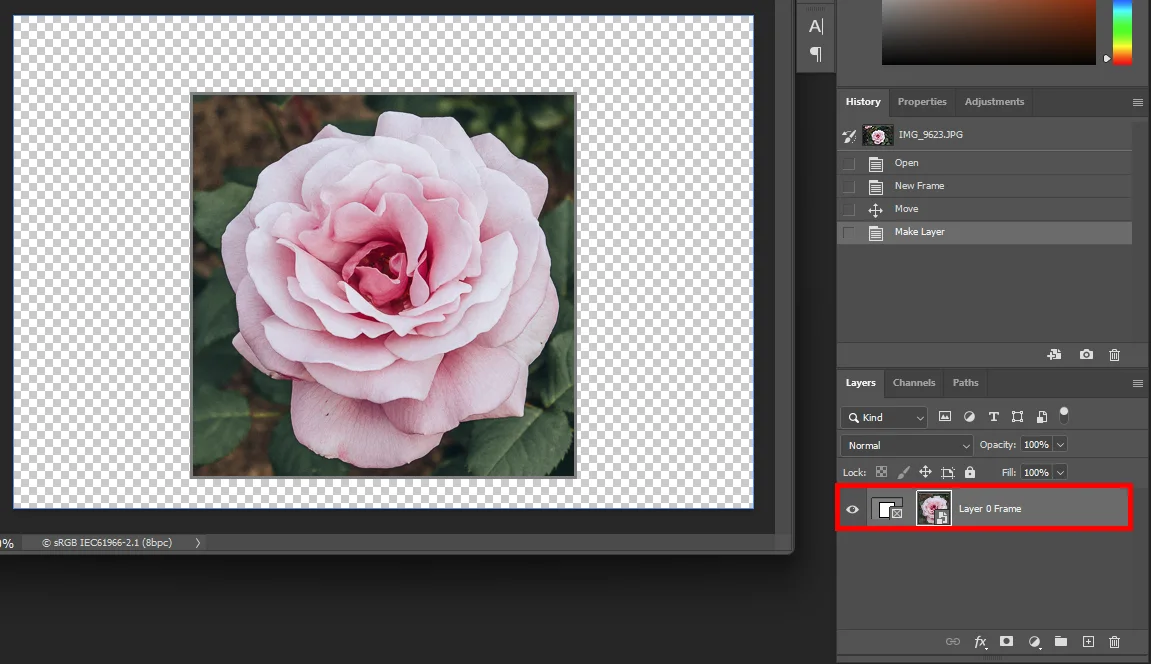The image size is (1151, 664).
Task: Pick a color in the color field
Action: tap(989, 32)
